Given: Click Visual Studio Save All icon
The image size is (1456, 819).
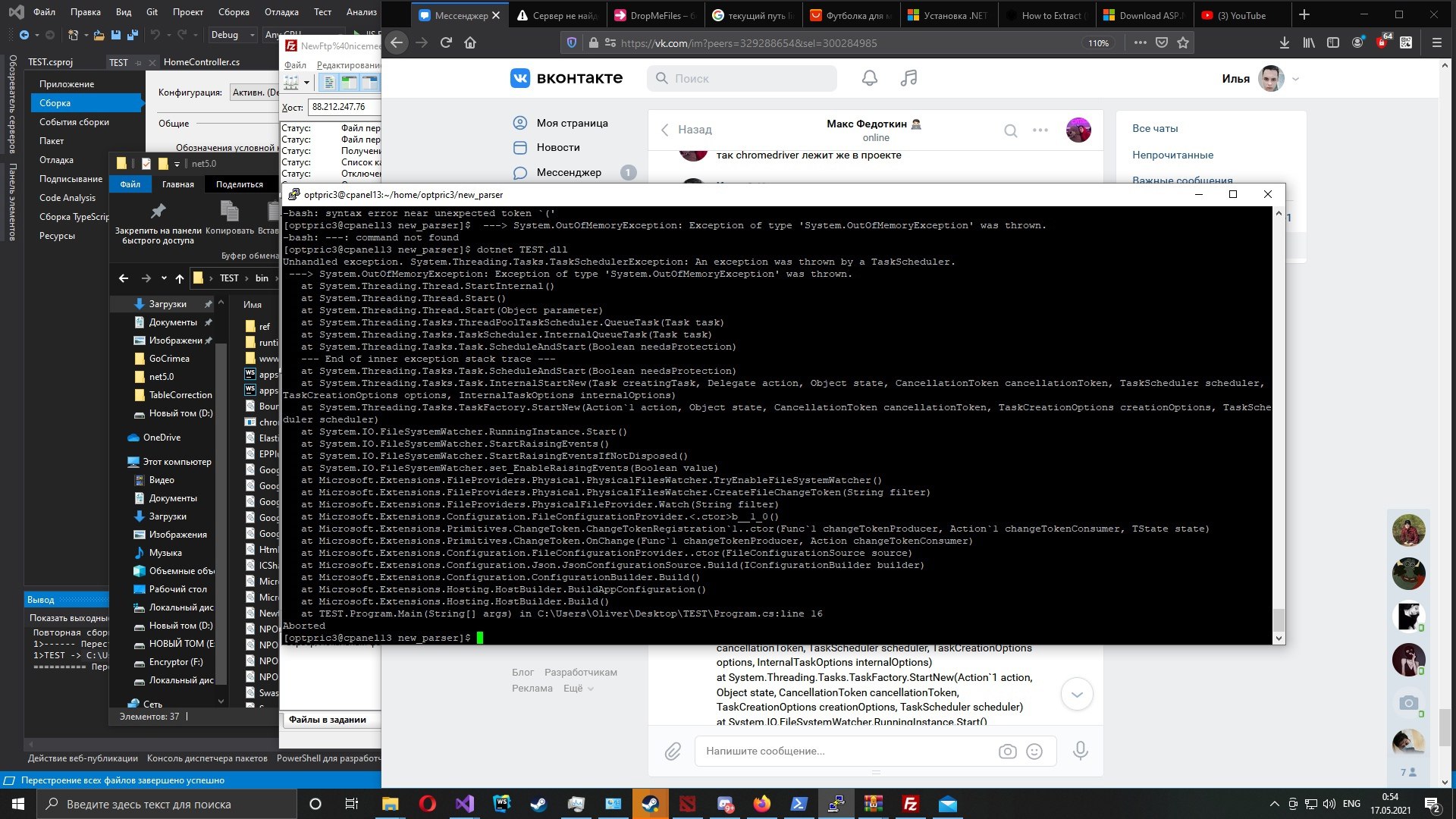Looking at the screenshot, I should pyautogui.click(x=133, y=35).
